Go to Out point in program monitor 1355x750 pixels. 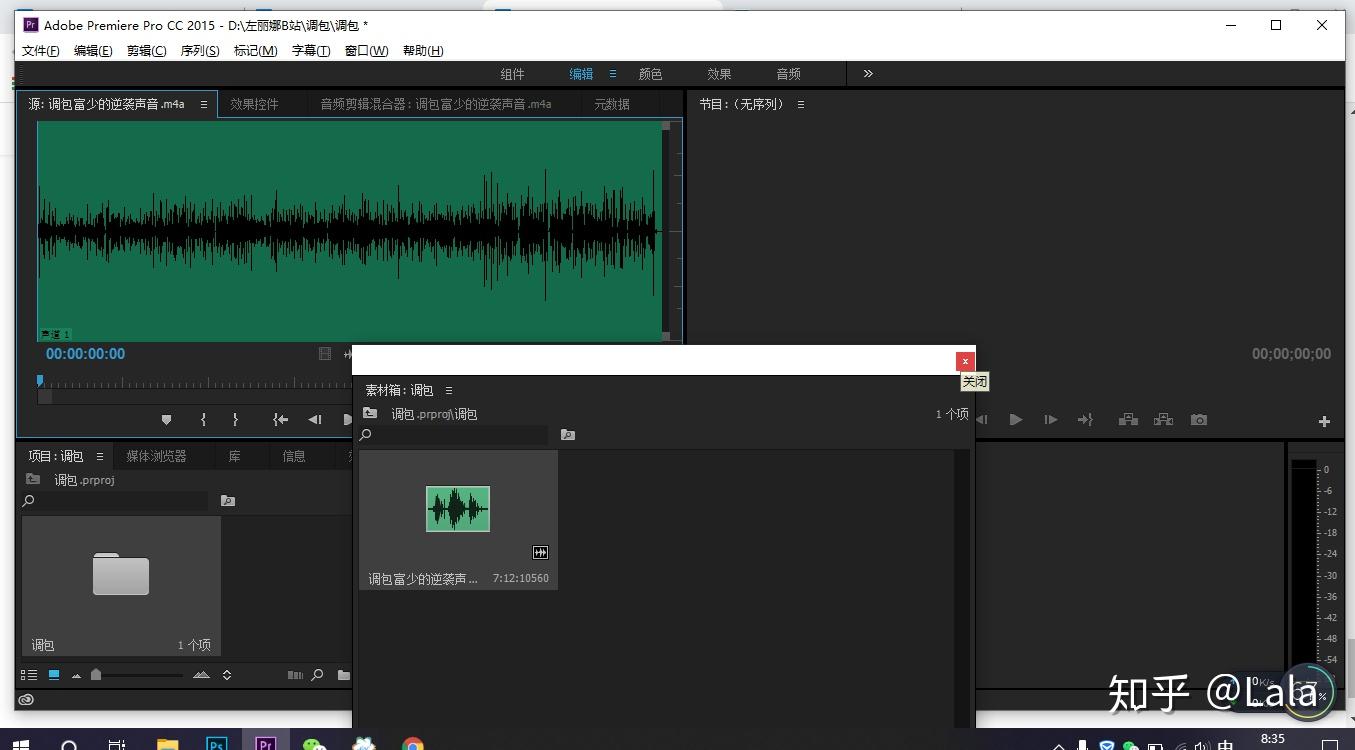(1085, 420)
